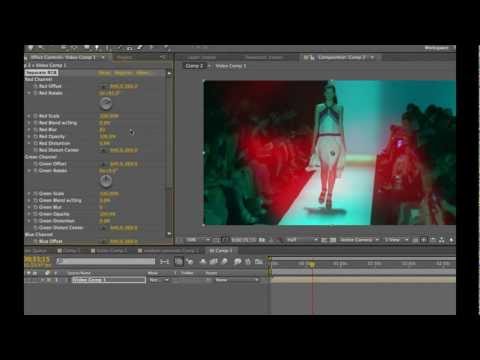Viewport: 480px width, 360px height.
Task: Click the timeline current time indicator
Action: tap(312, 265)
